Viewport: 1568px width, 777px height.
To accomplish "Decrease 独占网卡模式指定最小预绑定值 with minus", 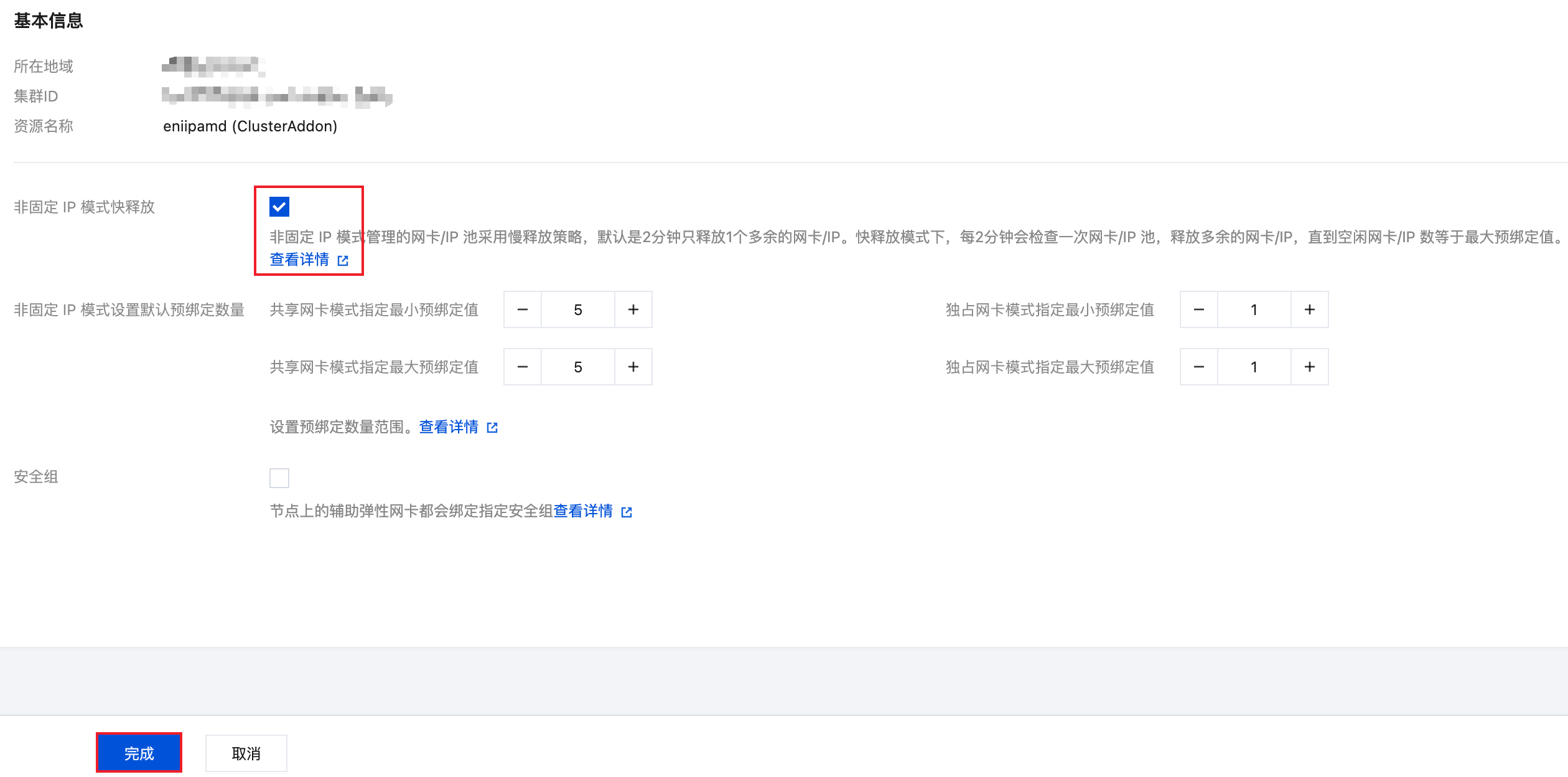I will 1199,309.
